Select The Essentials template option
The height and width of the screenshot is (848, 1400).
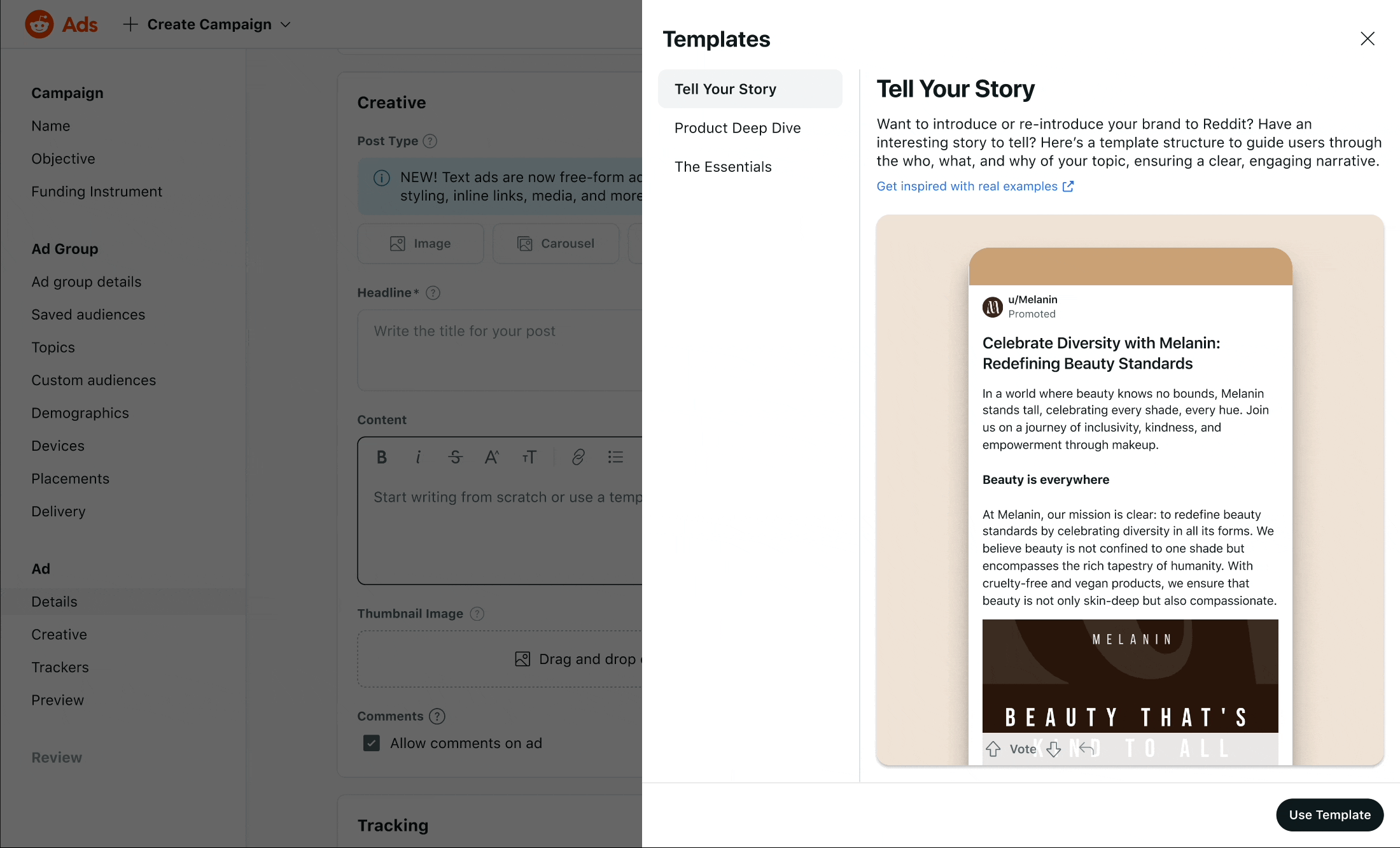click(x=723, y=166)
